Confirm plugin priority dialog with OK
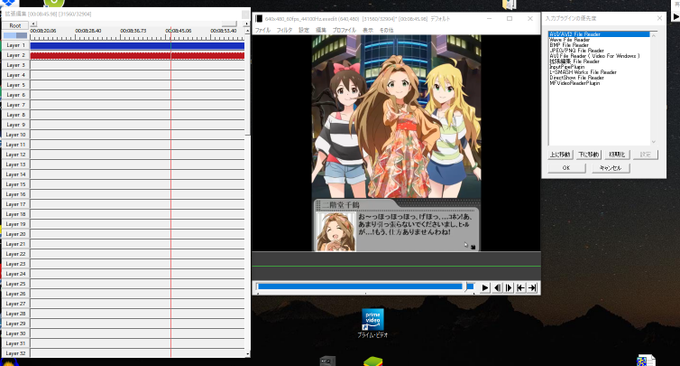The height and width of the screenshot is (366, 680). point(566,168)
